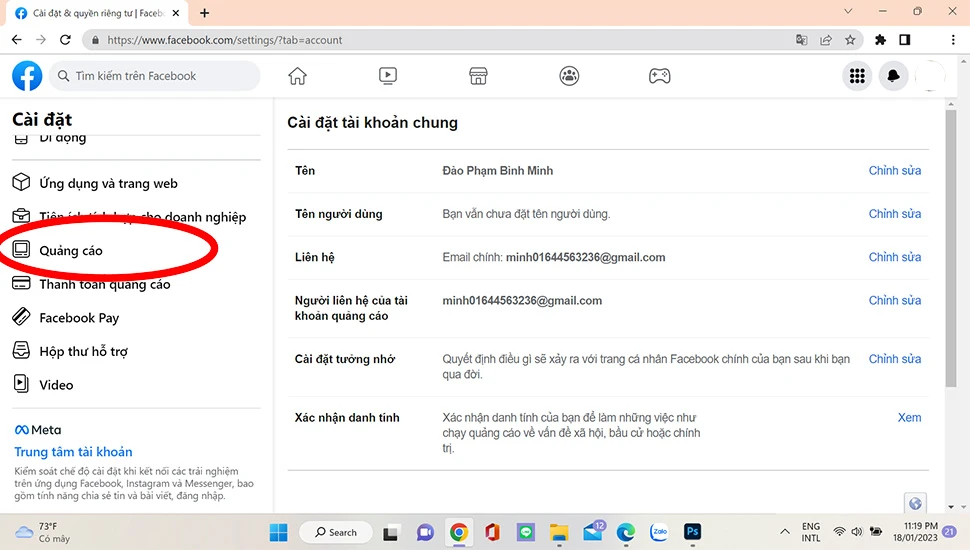Edit the Liên hệ email row

tap(894, 257)
